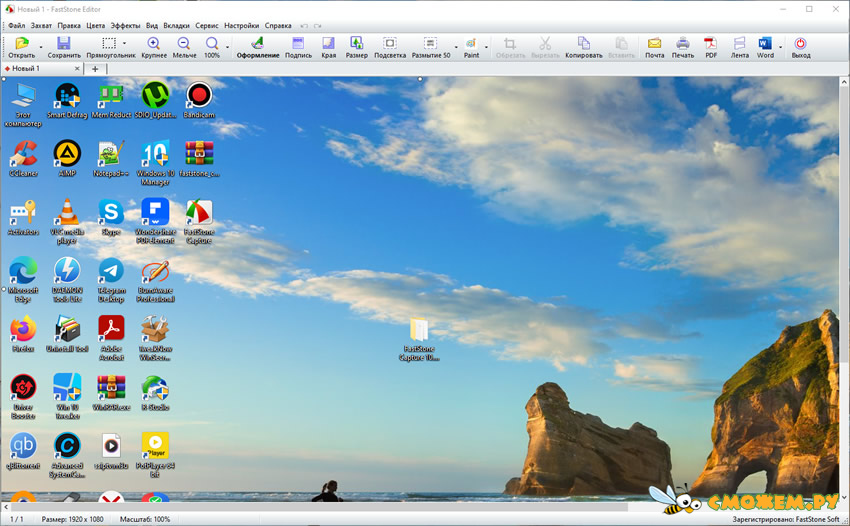Open the Файл menu
The width and height of the screenshot is (850, 526).
click(x=17, y=25)
